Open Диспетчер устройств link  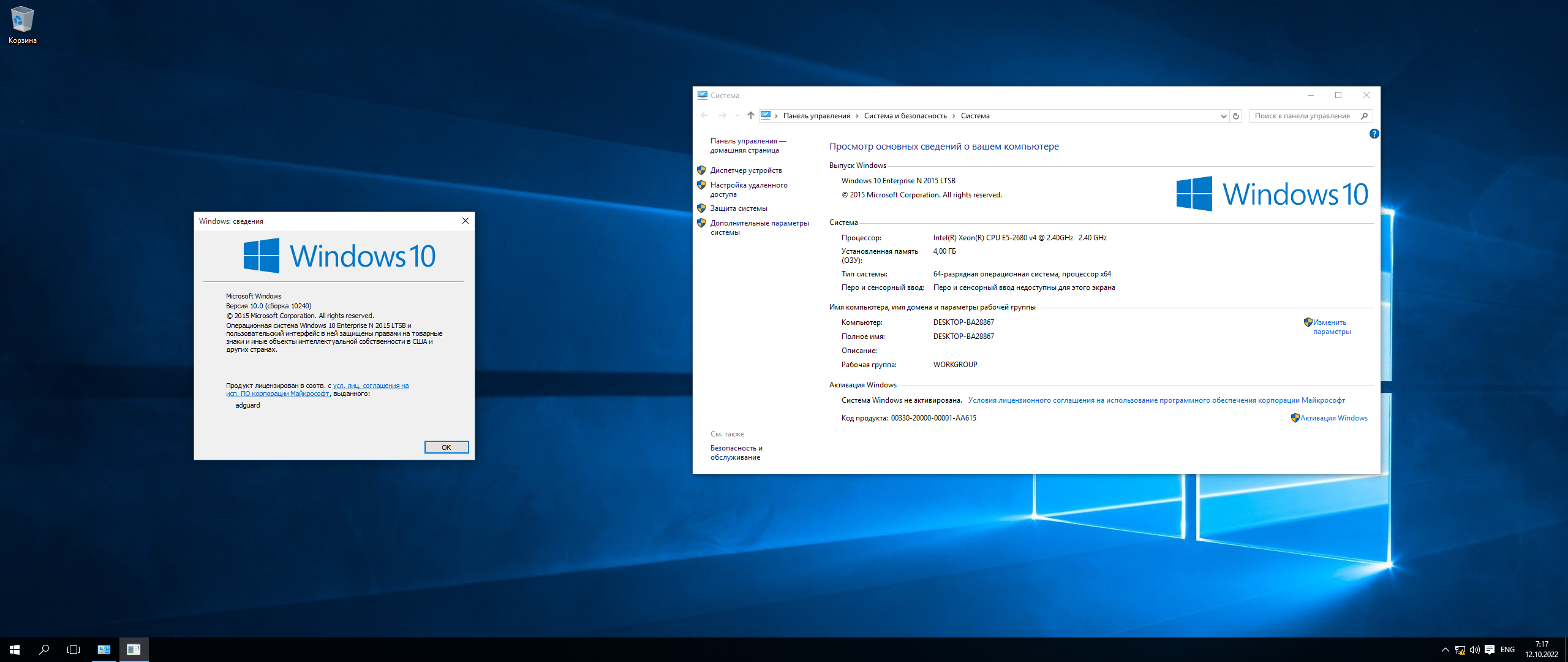pyautogui.click(x=746, y=170)
